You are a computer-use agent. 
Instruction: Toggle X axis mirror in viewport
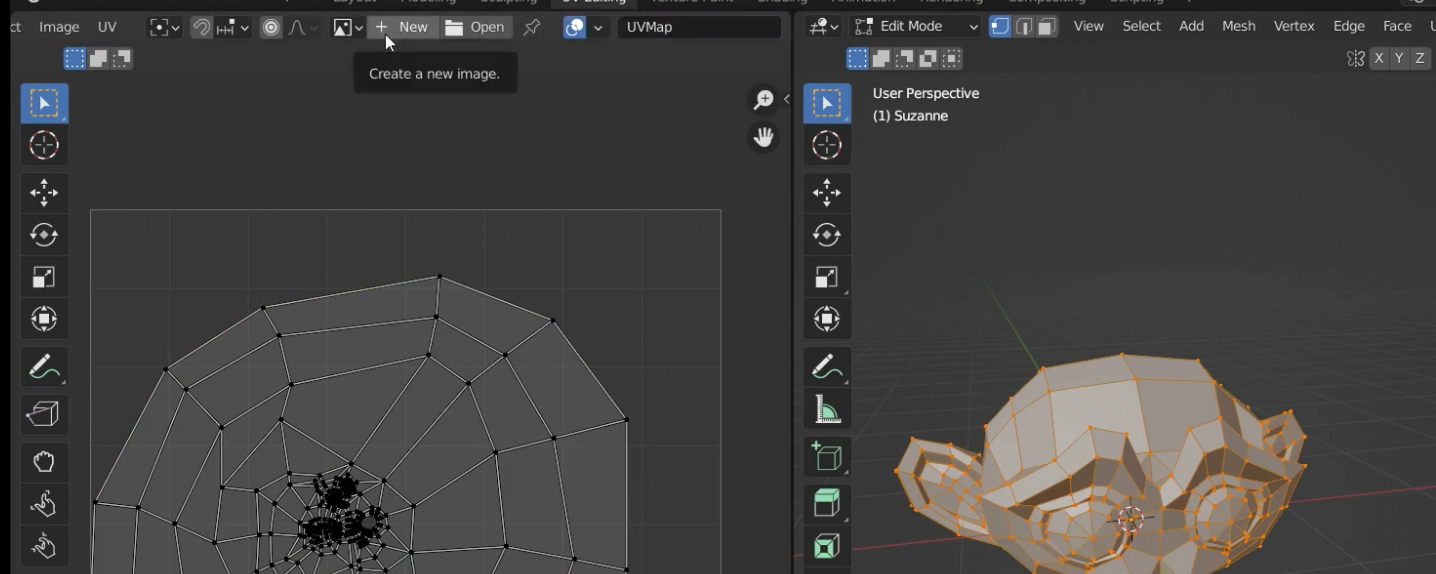click(1379, 59)
